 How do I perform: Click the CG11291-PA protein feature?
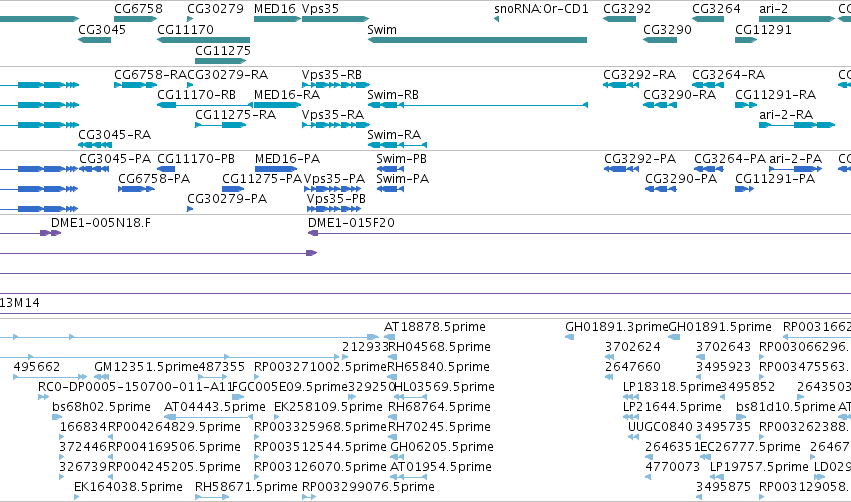click(745, 189)
